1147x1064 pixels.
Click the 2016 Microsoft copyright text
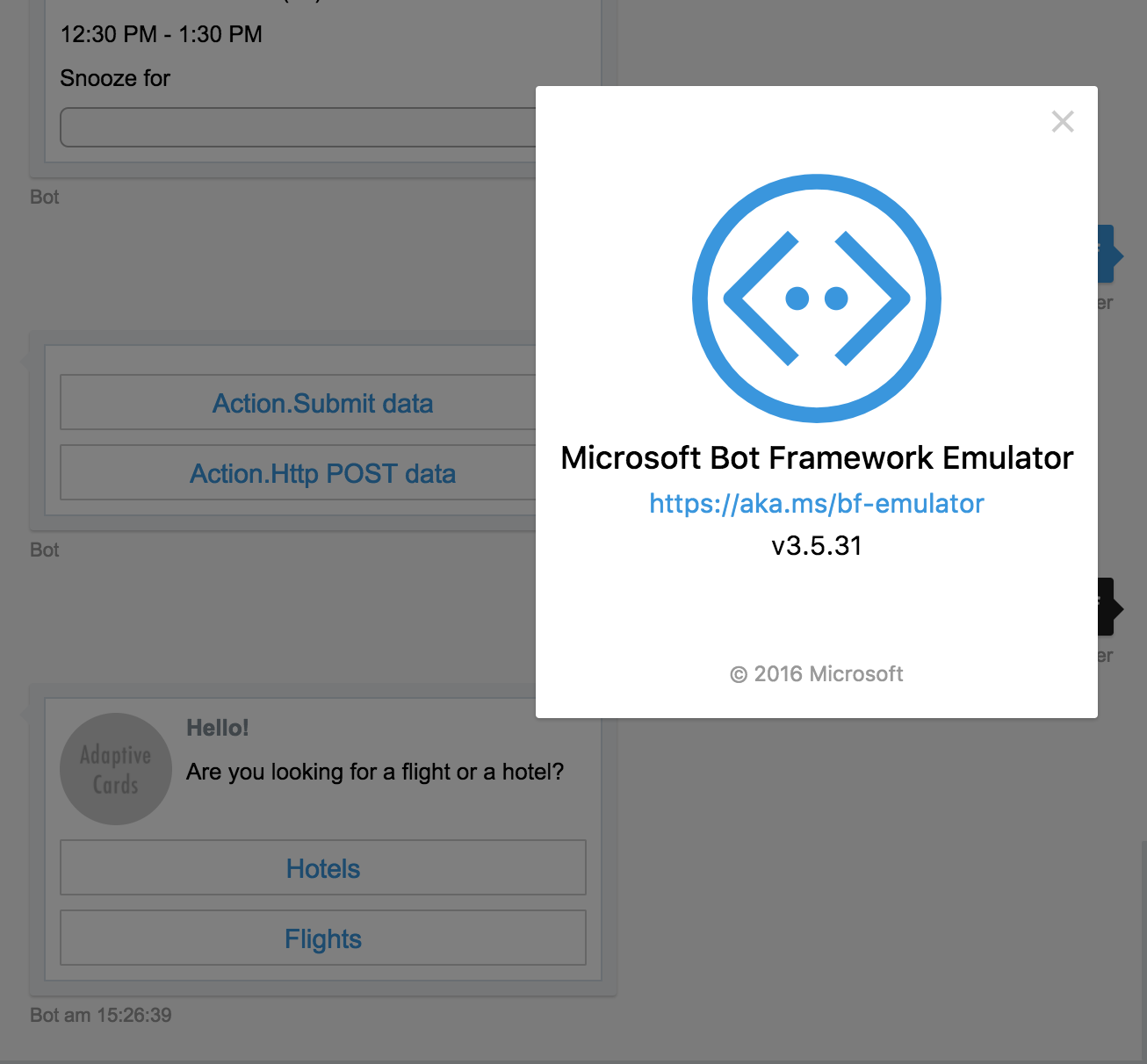(816, 673)
